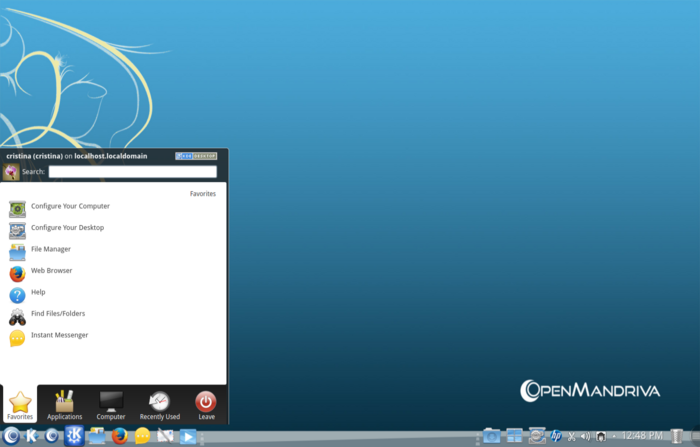Open the Help entry in menu

click(x=112, y=295)
